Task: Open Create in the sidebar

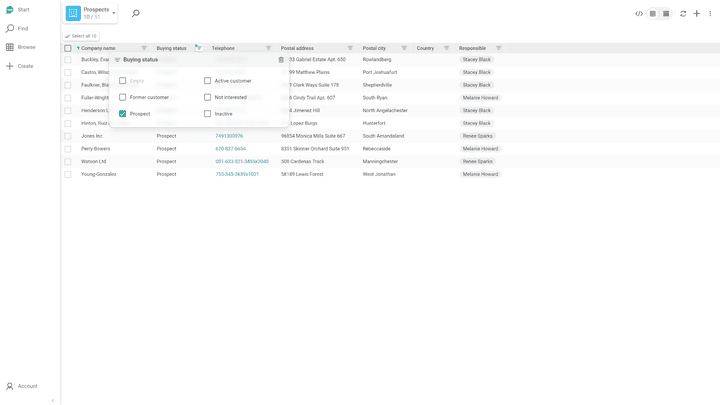Action: [20, 66]
